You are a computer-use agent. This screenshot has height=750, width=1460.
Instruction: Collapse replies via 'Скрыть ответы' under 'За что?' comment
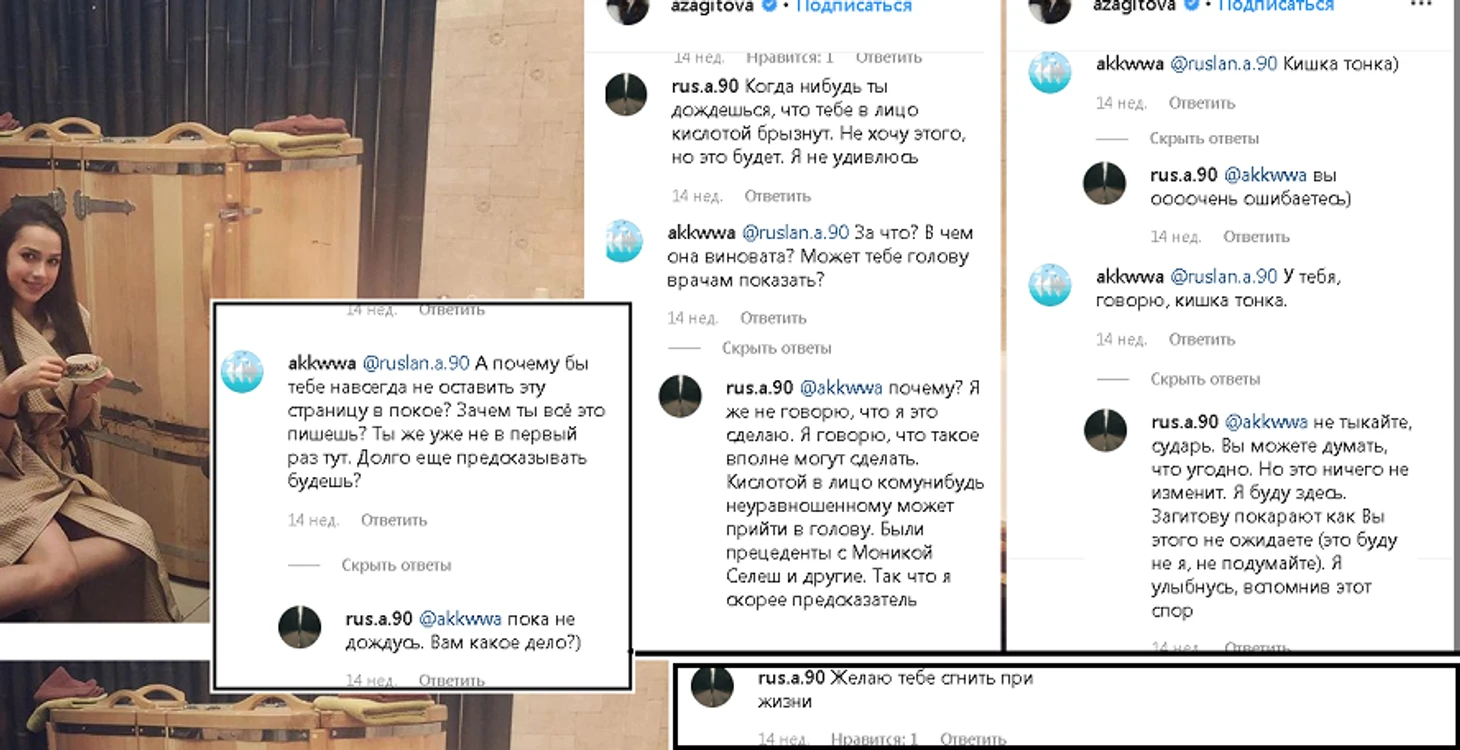point(777,348)
